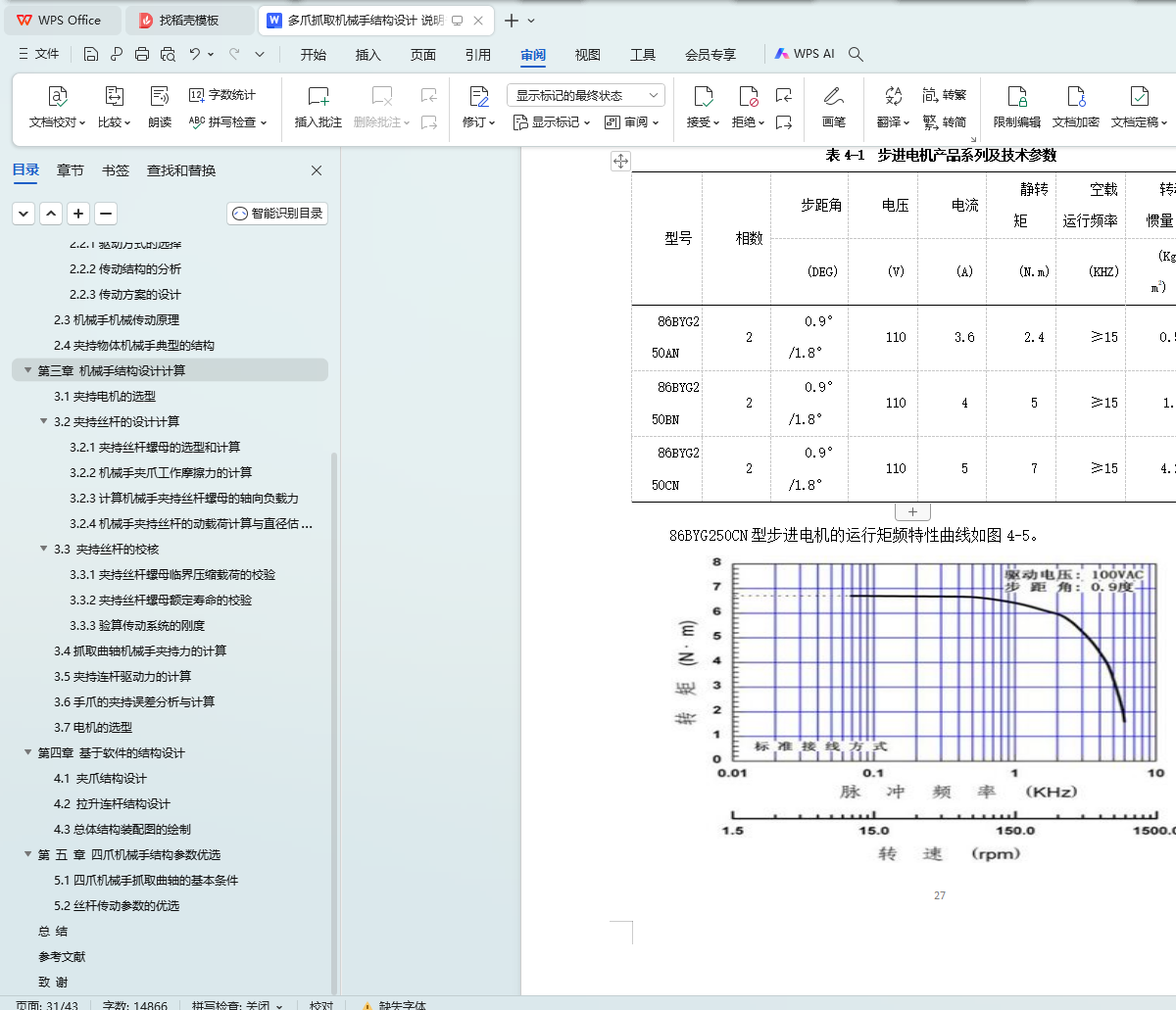Image resolution: width=1176 pixels, height=1010 pixels.
Task: Click 拼写检查 status bar entry
Action: 236,1006
